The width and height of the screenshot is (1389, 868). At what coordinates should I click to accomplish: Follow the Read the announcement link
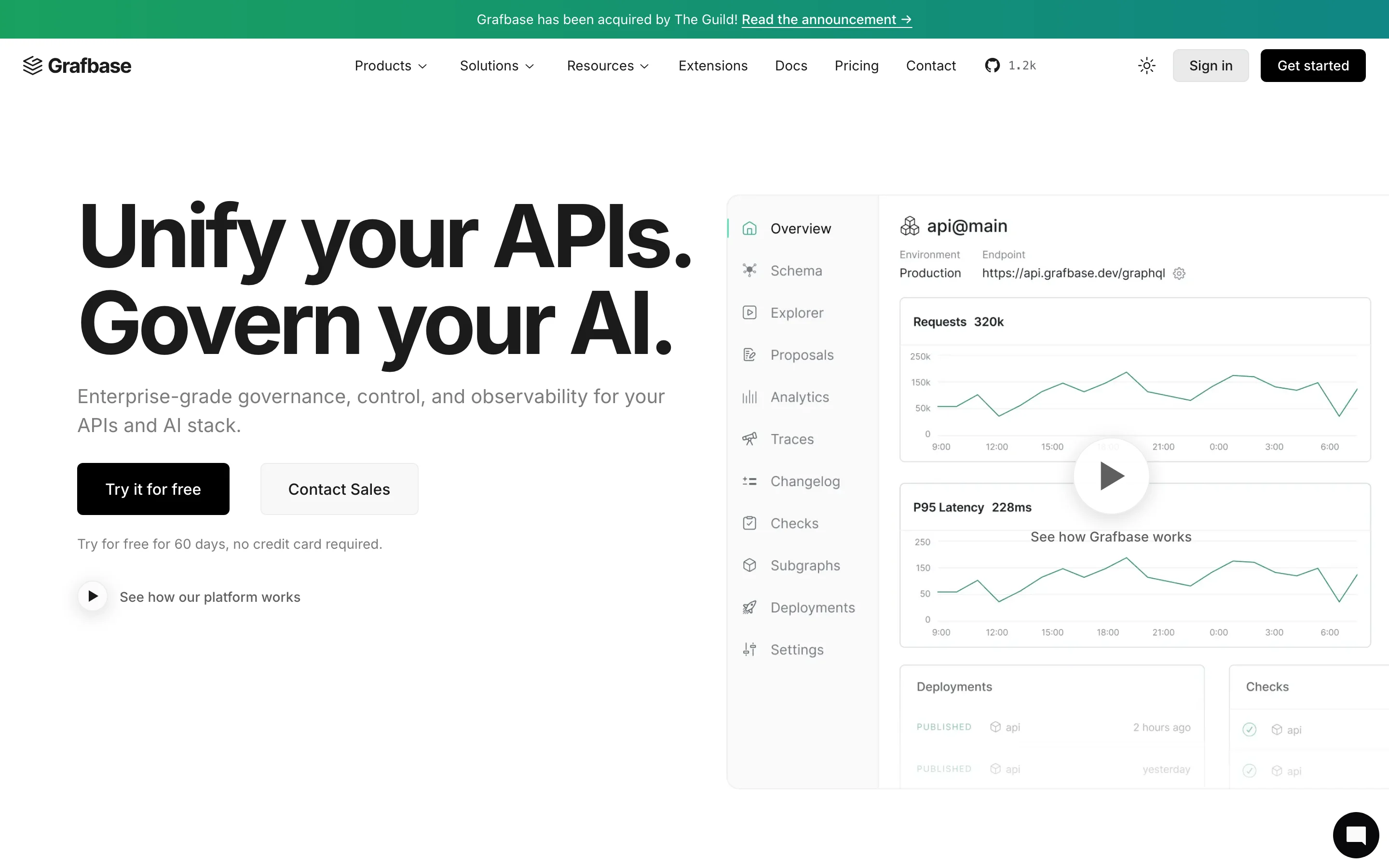(826, 19)
